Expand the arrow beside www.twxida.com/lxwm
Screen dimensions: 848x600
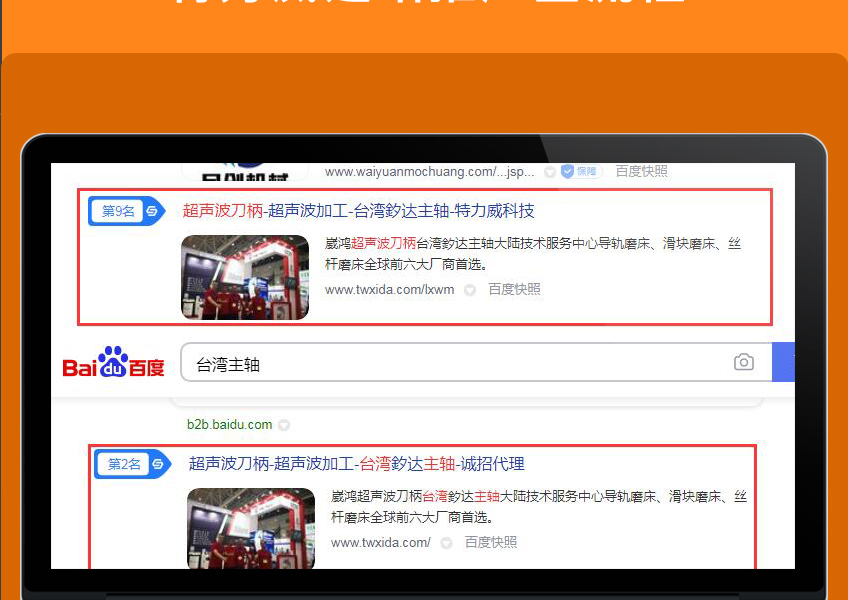(x=470, y=291)
